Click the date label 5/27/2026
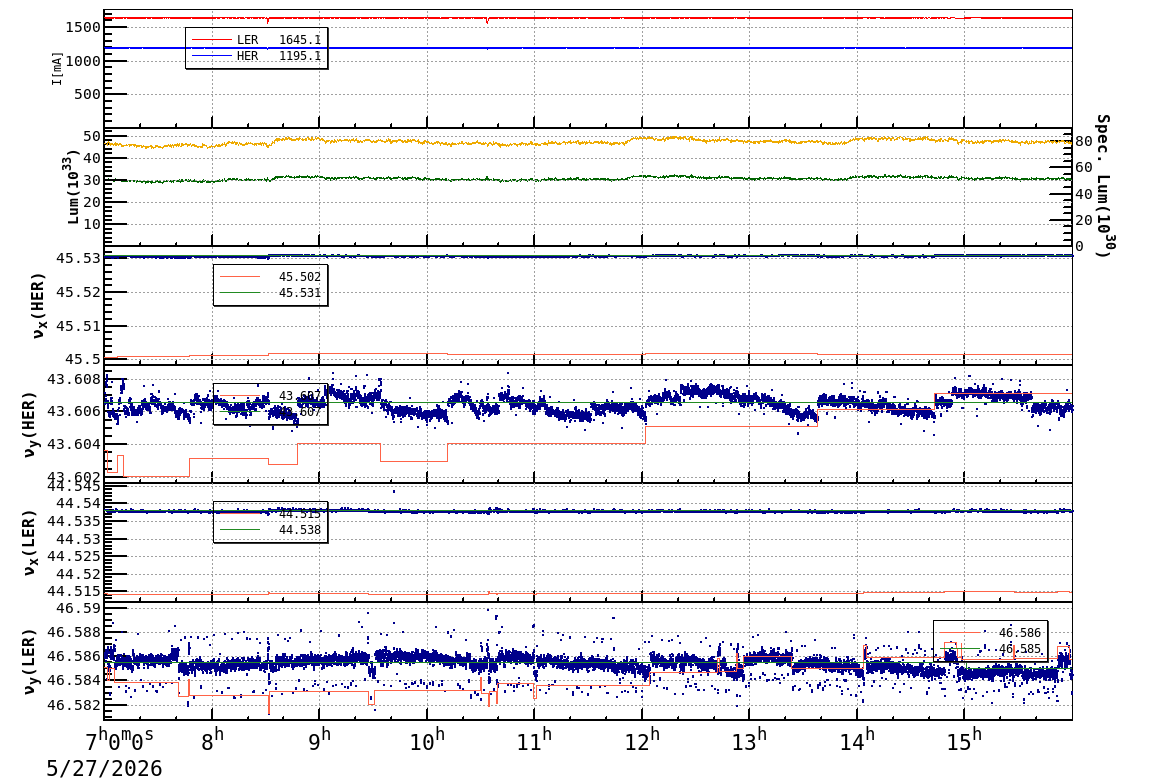 click(104, 769)
